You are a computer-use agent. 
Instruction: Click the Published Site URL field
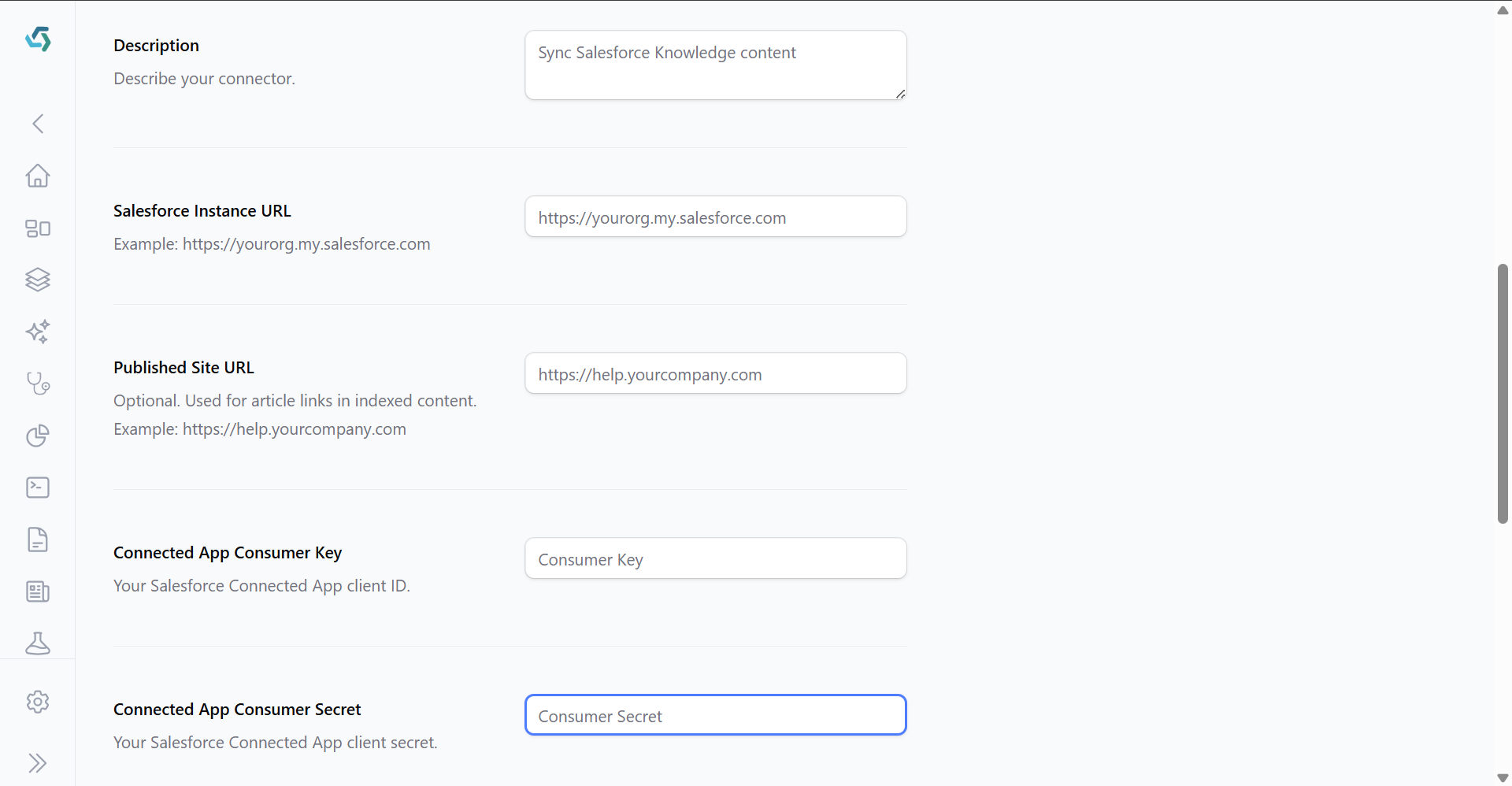[x=715, y=373]
